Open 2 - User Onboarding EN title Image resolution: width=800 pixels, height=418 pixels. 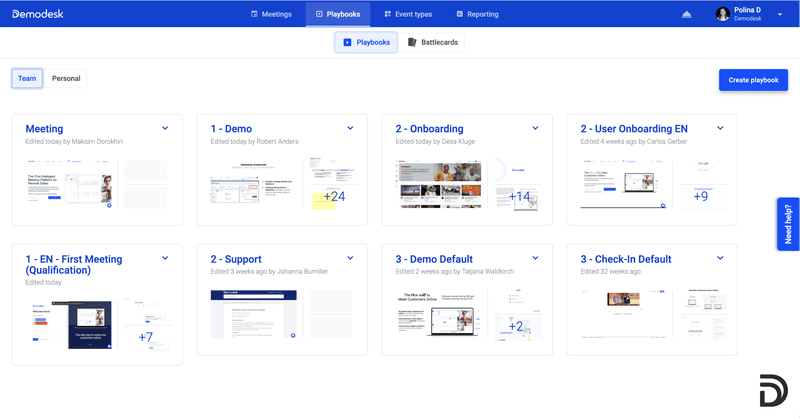pos(634,129)
